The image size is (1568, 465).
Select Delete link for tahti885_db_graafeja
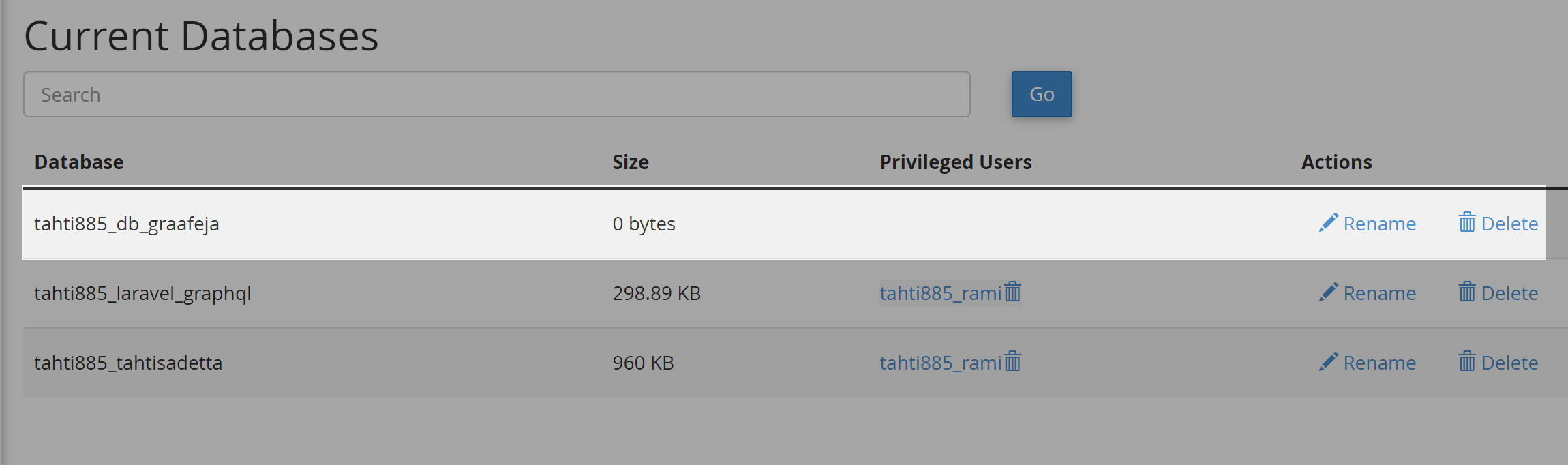click(1510, 224)
